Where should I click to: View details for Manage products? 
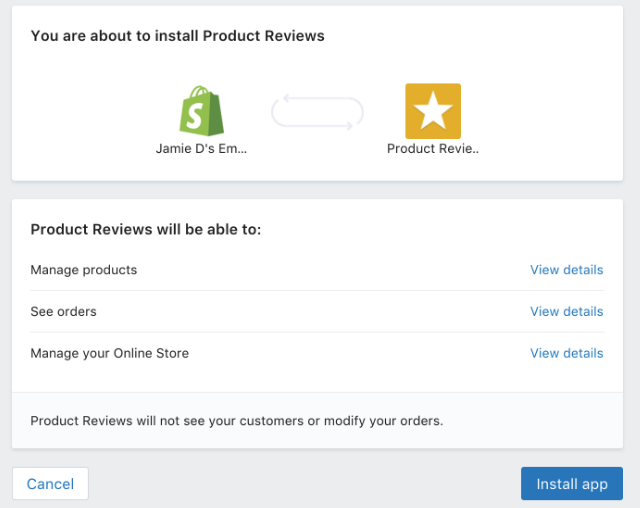point(567,270)
